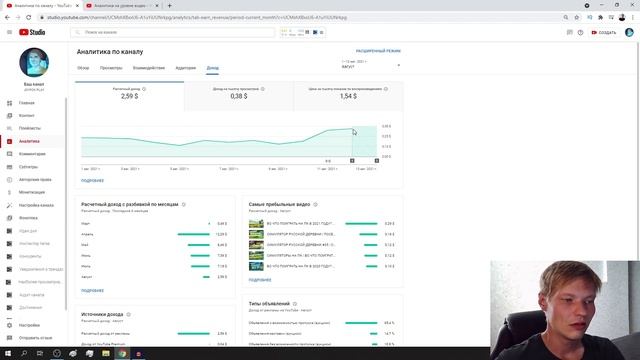Switch to the Просмотры tab
This screenshot has width=640, height=360.
point(111,68)
